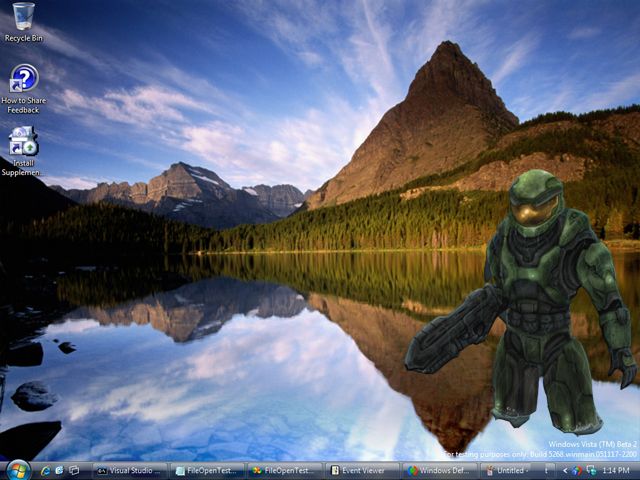This screenshot has width=640, height=480.
Task: Open the How to Share Feedback shortcut
Action: tap(24, 89)
